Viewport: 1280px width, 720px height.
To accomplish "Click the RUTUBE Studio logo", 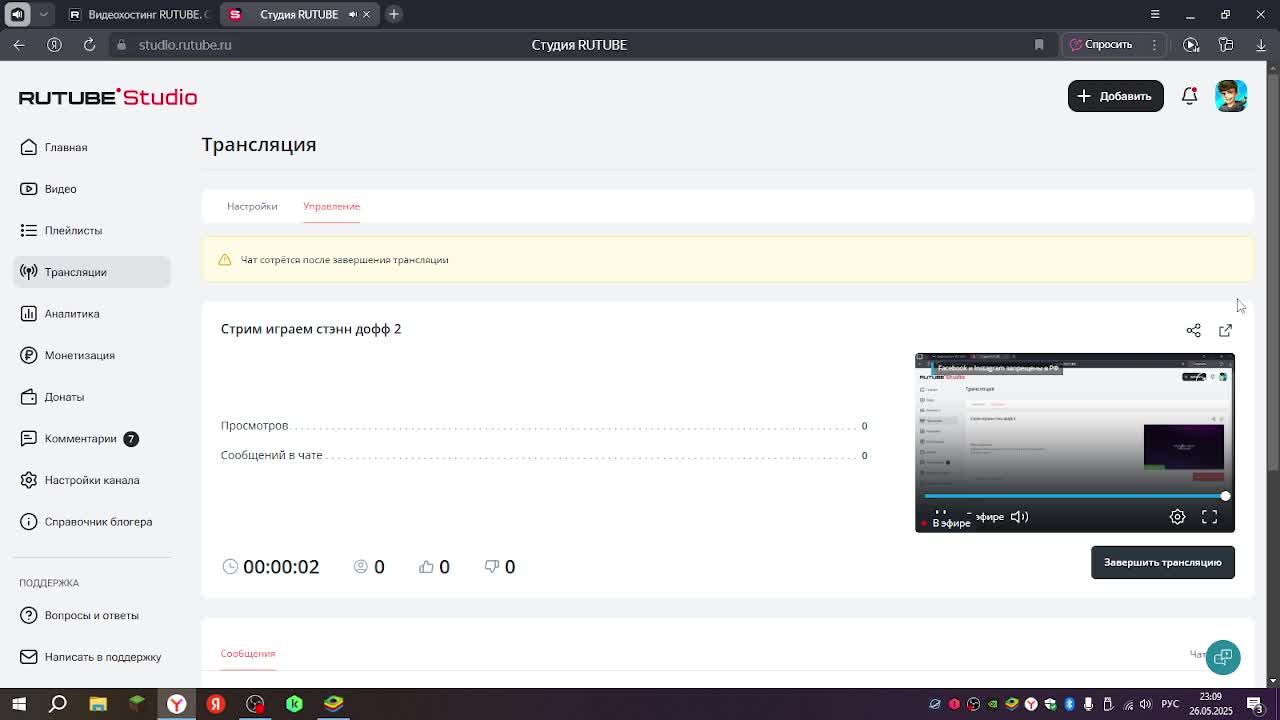I will click(108, 97).
